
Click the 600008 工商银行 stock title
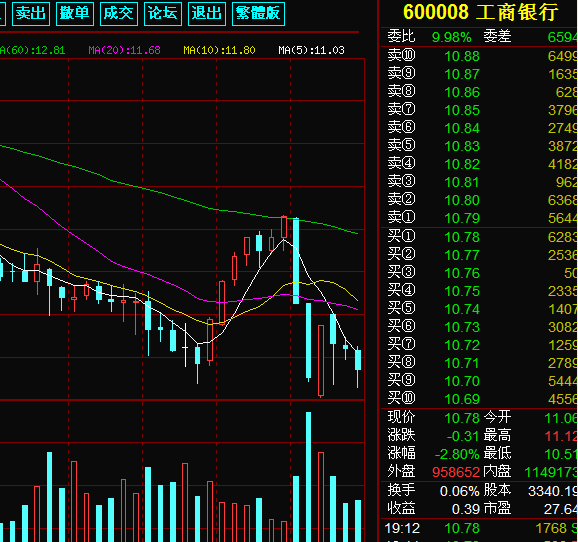(x=480, y=12)
